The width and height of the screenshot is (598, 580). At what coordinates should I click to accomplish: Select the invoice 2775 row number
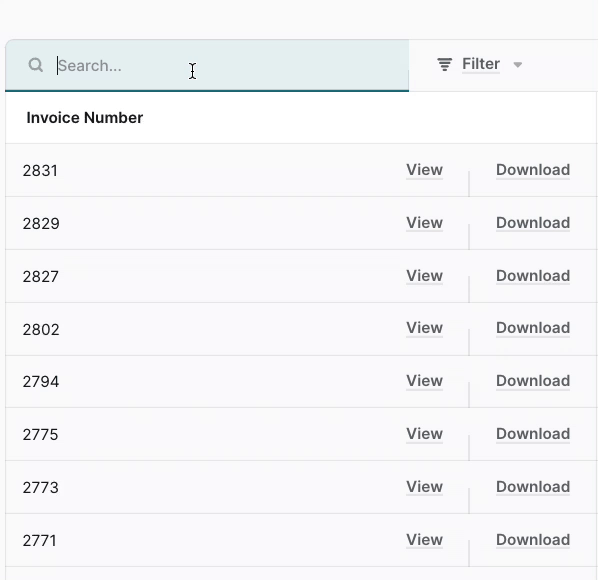pos(40,435)
